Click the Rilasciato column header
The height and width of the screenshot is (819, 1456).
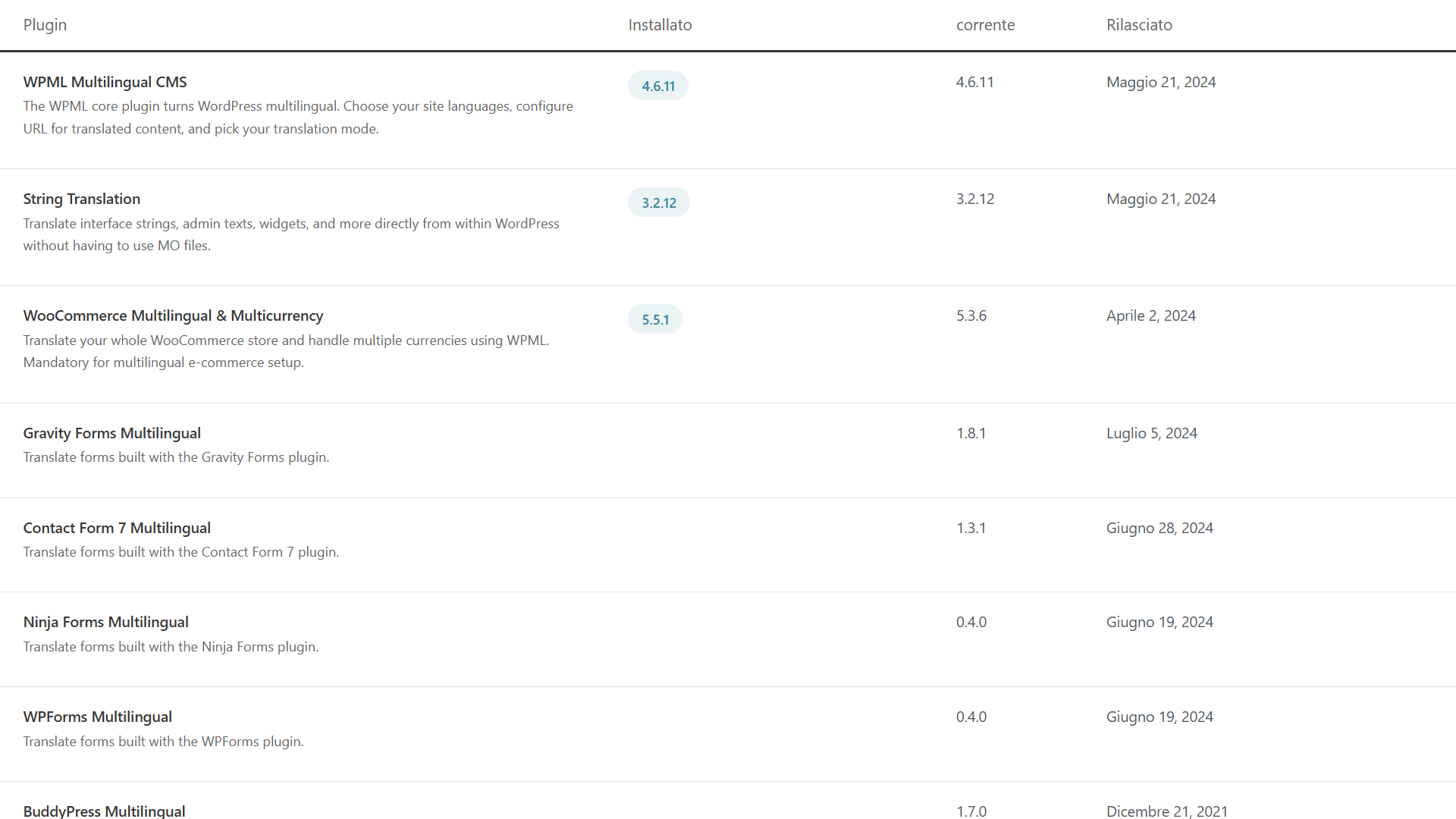[x=1139, y=25]
